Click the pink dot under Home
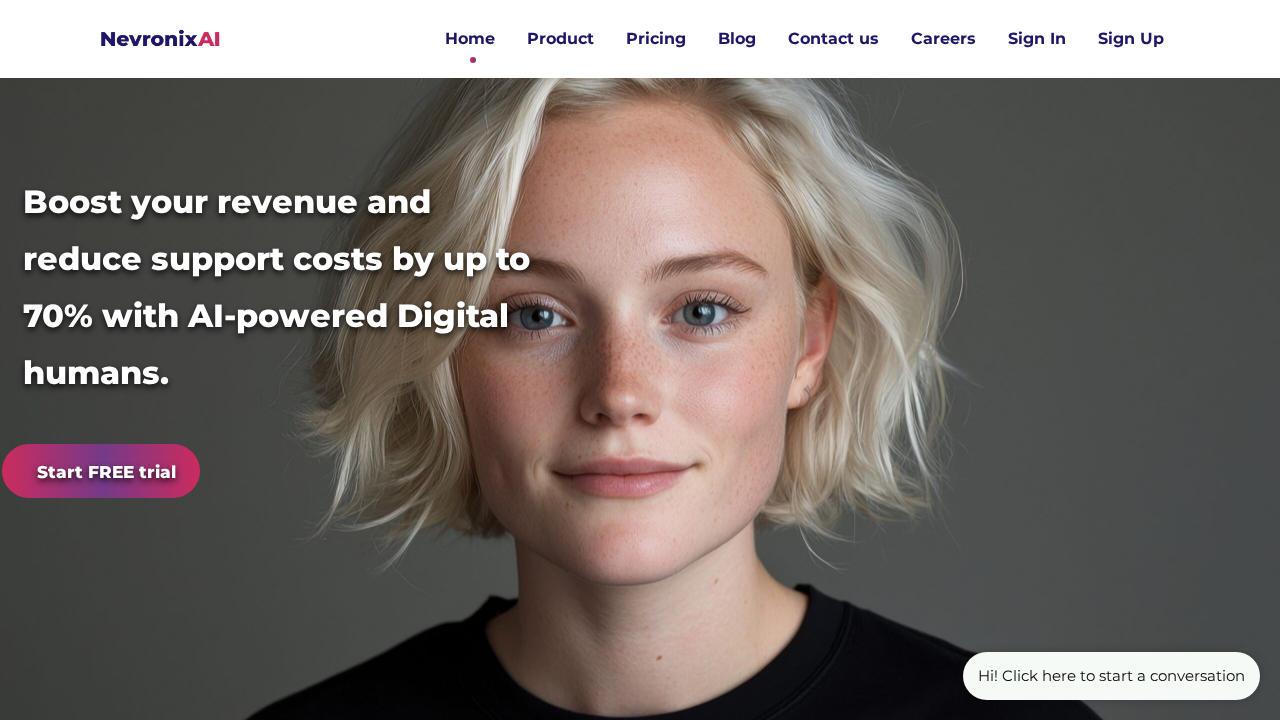The height and width of the screenshot is (720, 1280). click(473, 60)
